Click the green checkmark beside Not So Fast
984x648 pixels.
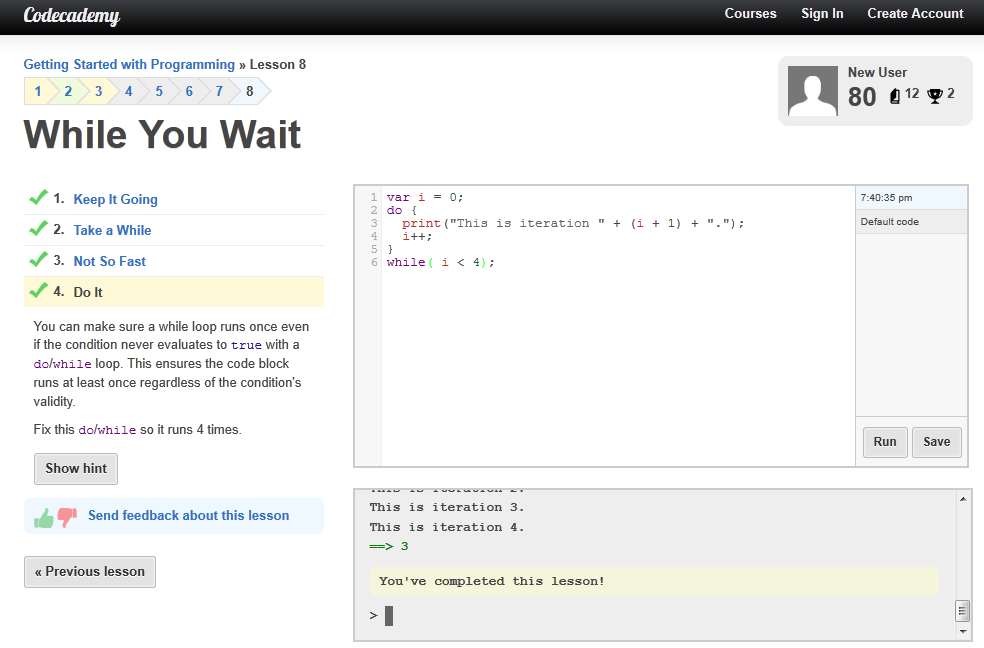[38, 260]
